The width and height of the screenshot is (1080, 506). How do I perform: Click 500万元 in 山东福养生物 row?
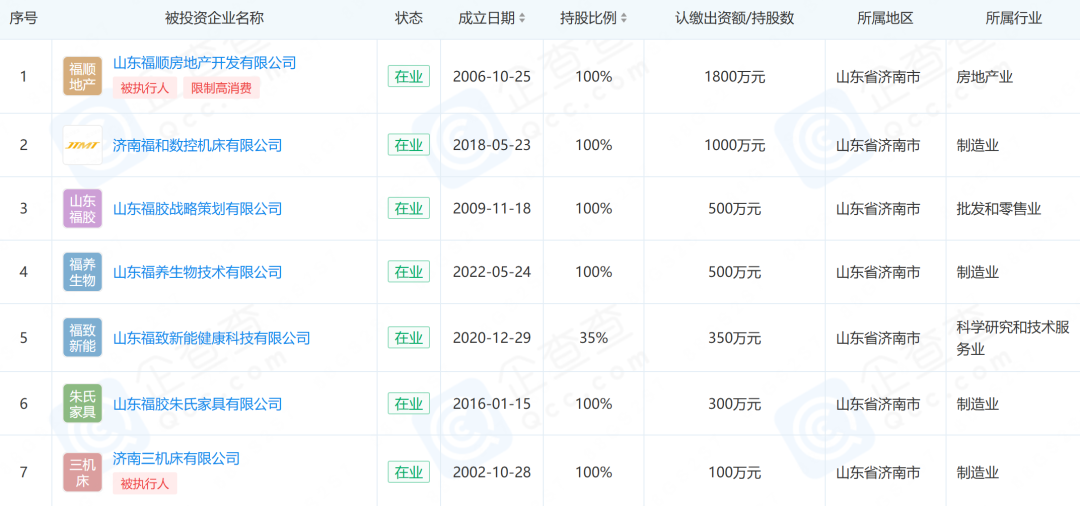click(x=734, y=272)
